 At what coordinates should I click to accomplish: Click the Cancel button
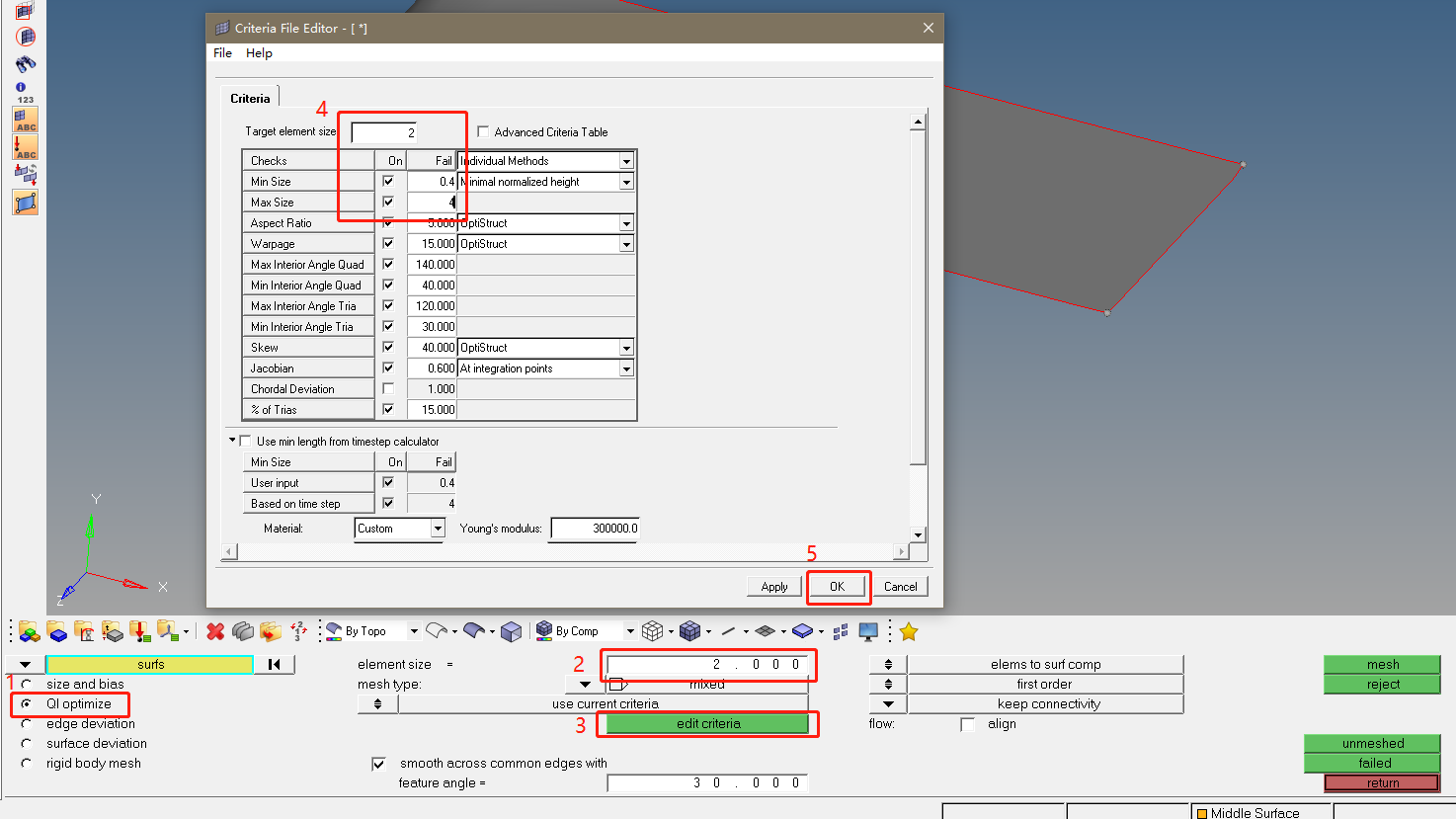(x=900, y=587)
